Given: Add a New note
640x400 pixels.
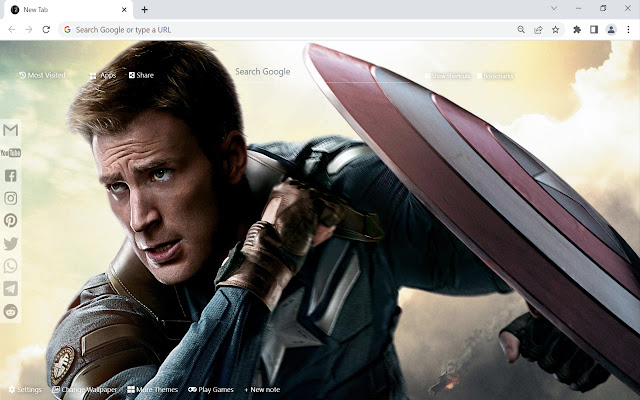Looking at the screenshot, I should tap(262, 389).
